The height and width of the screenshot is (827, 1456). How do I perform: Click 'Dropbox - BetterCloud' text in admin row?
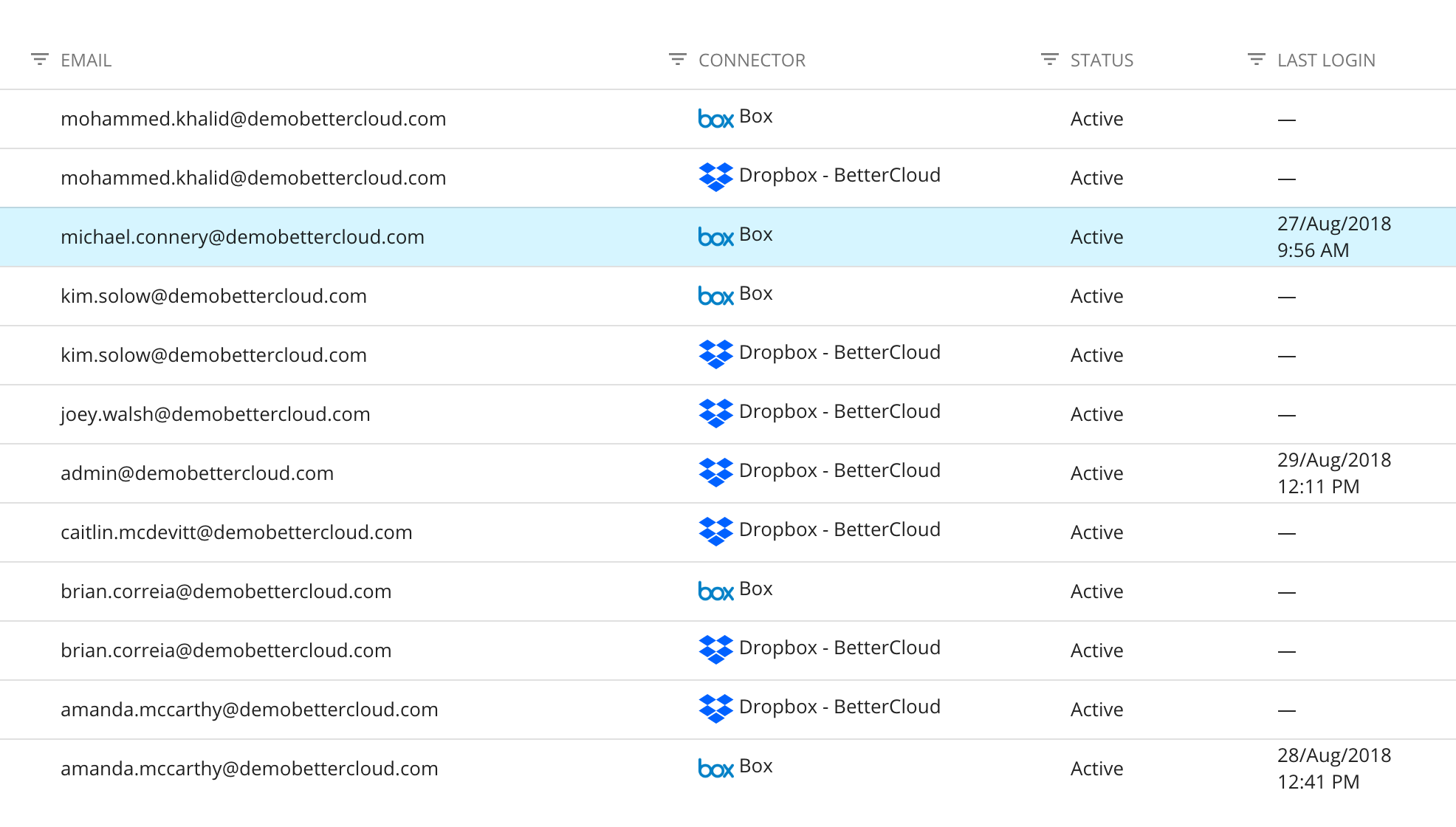pos(839,470)
